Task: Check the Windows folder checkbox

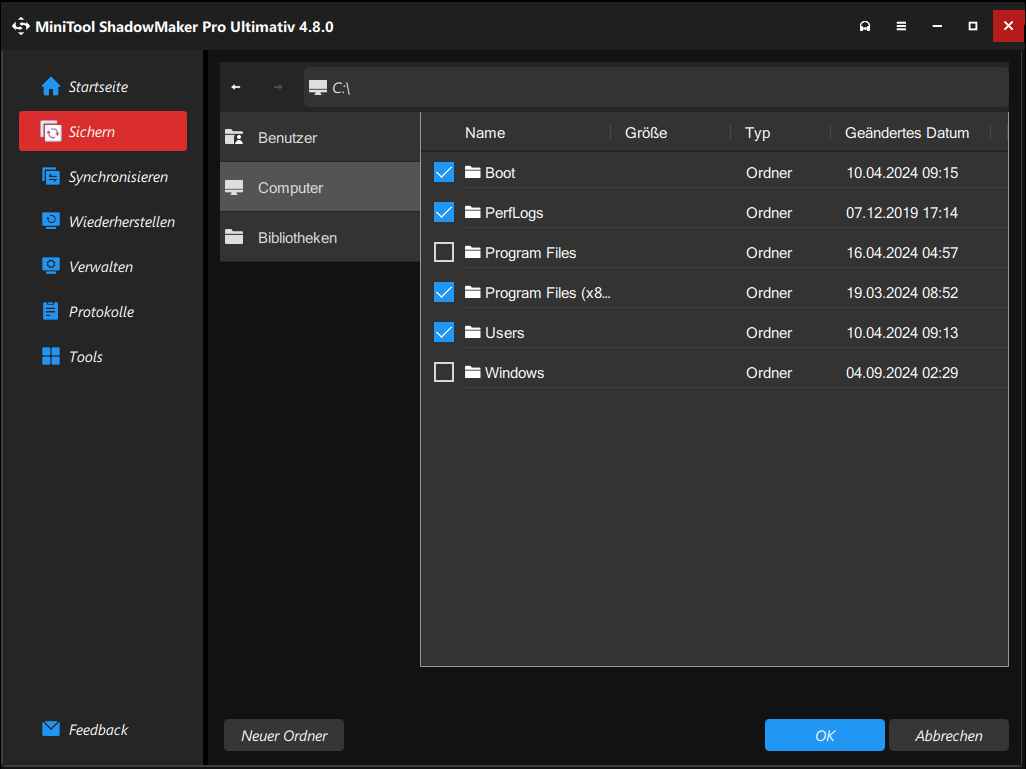Action: [x=444, y=372]
